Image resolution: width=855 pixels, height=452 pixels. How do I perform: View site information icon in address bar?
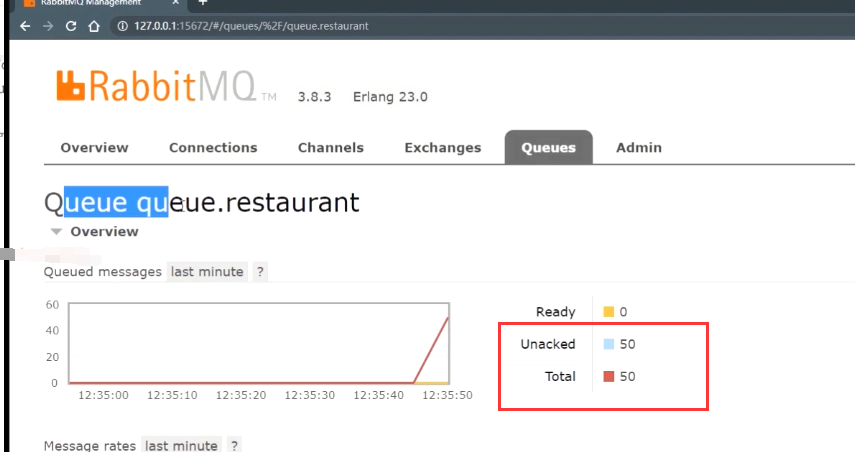(123, 26)
